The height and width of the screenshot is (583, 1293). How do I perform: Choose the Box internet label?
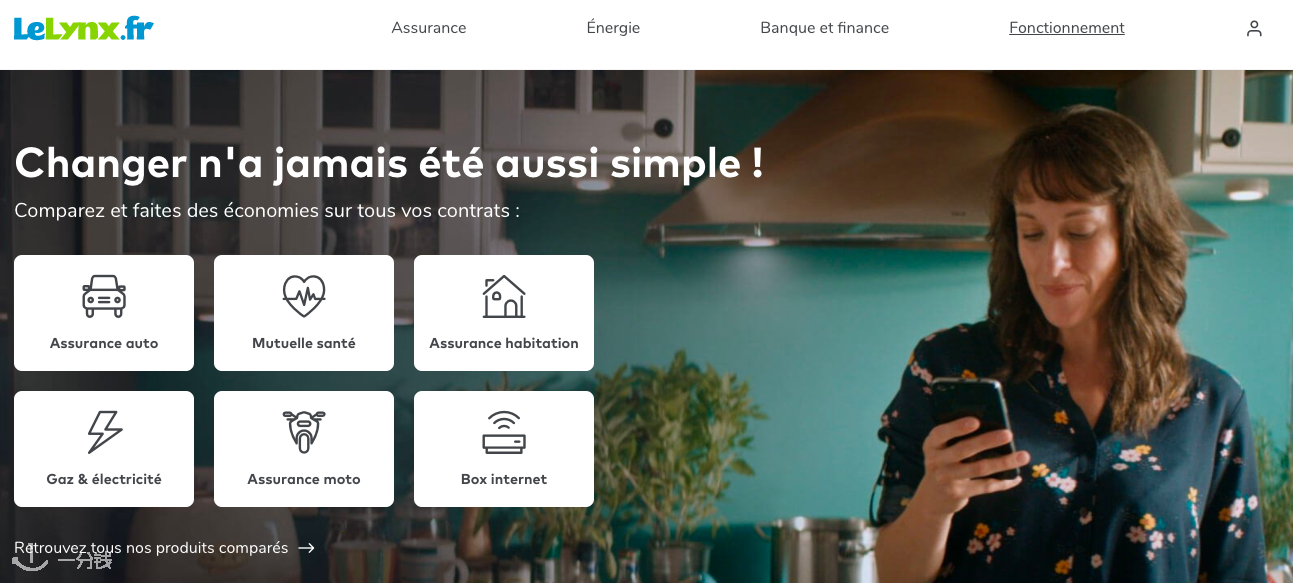[504, 479]
